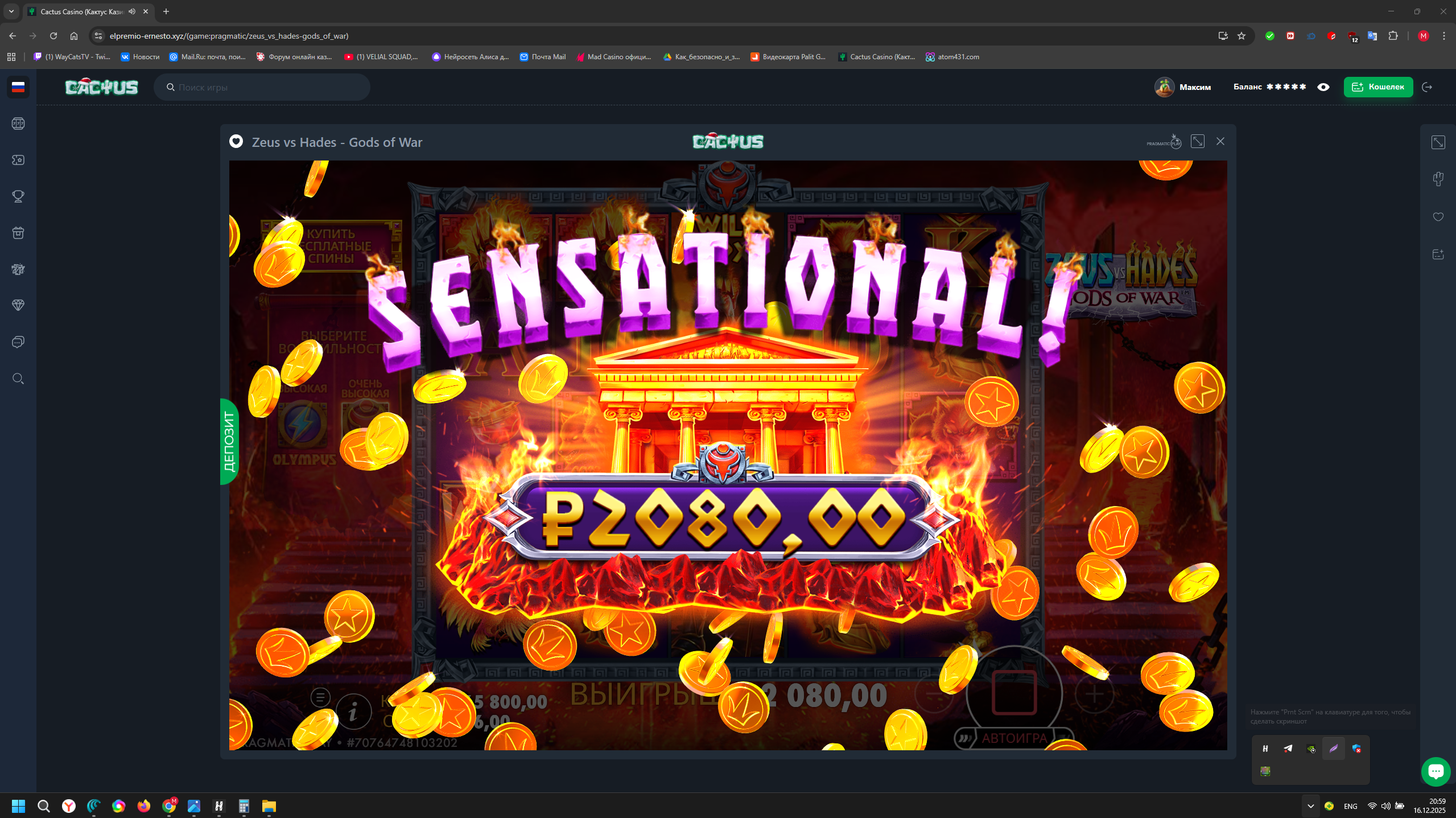Viewport: 1456px width, 818px height.
Task: Open the browser tab search dropdown arrow
Action: click(11, 11)
